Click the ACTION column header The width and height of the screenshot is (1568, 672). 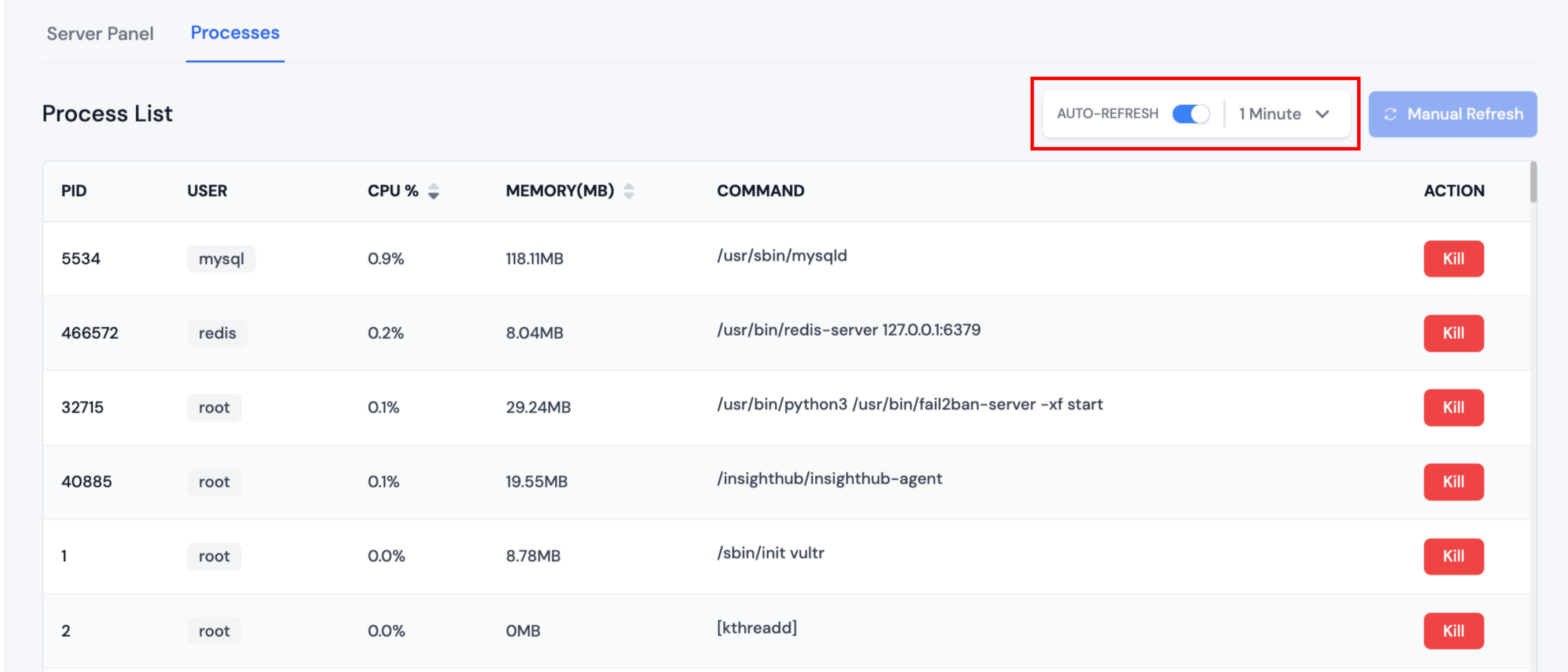[1454, 191]
